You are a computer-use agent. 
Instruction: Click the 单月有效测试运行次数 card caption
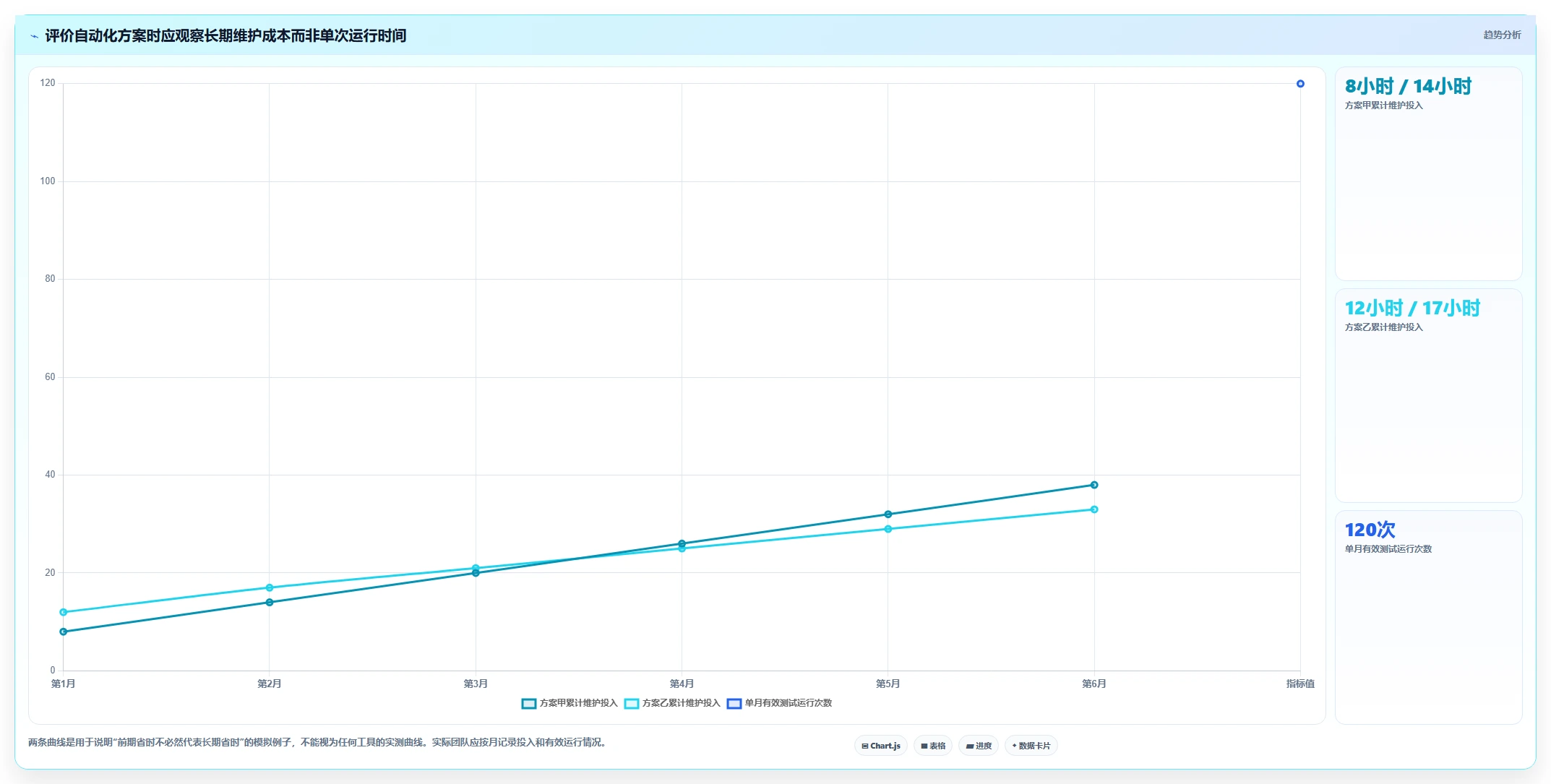point(1388,549)
